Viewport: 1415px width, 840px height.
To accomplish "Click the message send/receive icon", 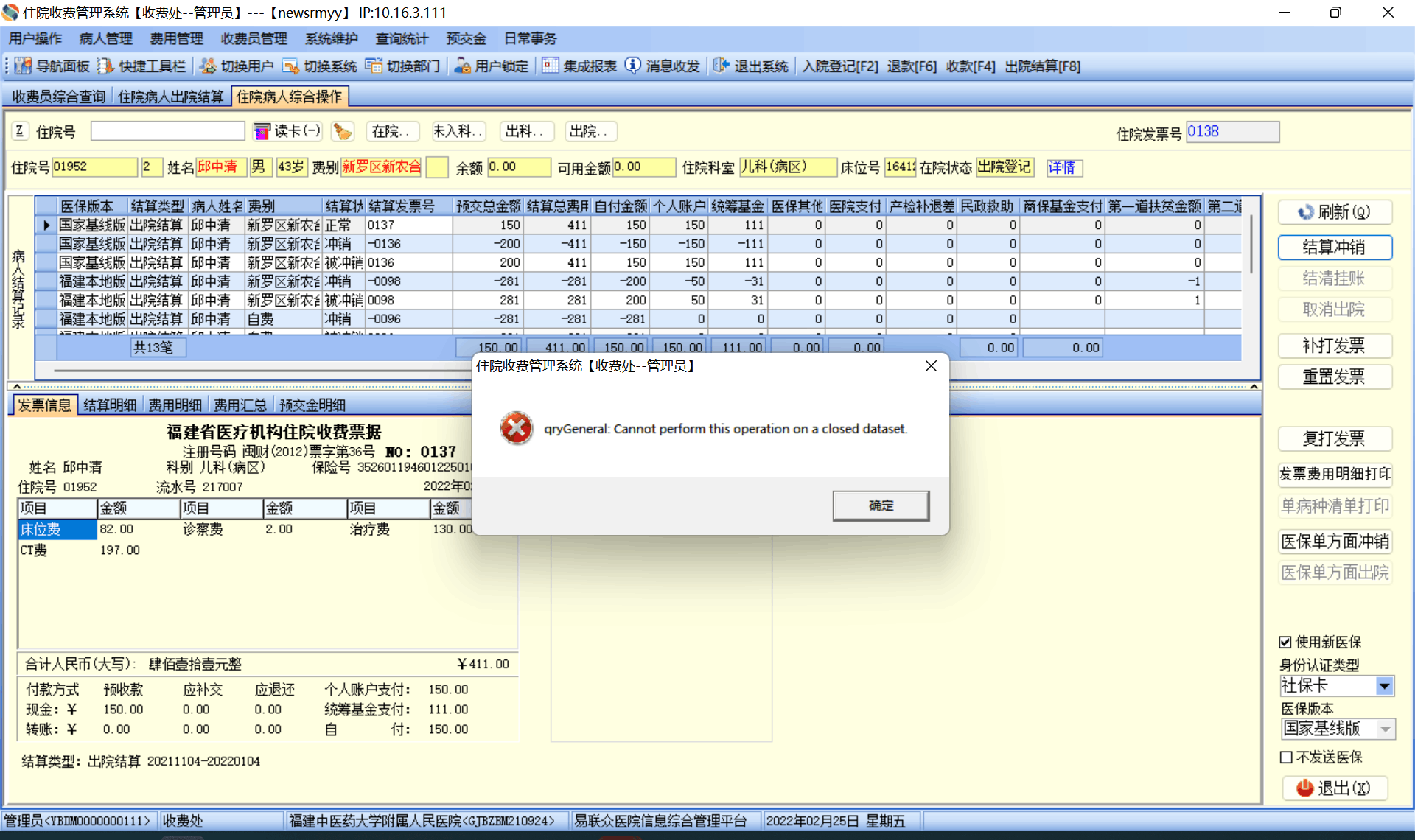I will click(633, 66).
